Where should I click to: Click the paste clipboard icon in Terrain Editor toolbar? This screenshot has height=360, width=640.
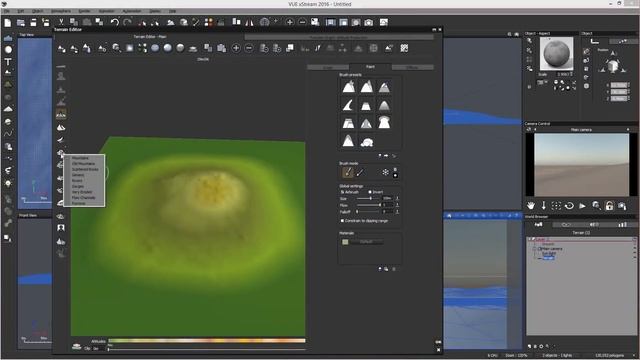click(x=221, y=48)
